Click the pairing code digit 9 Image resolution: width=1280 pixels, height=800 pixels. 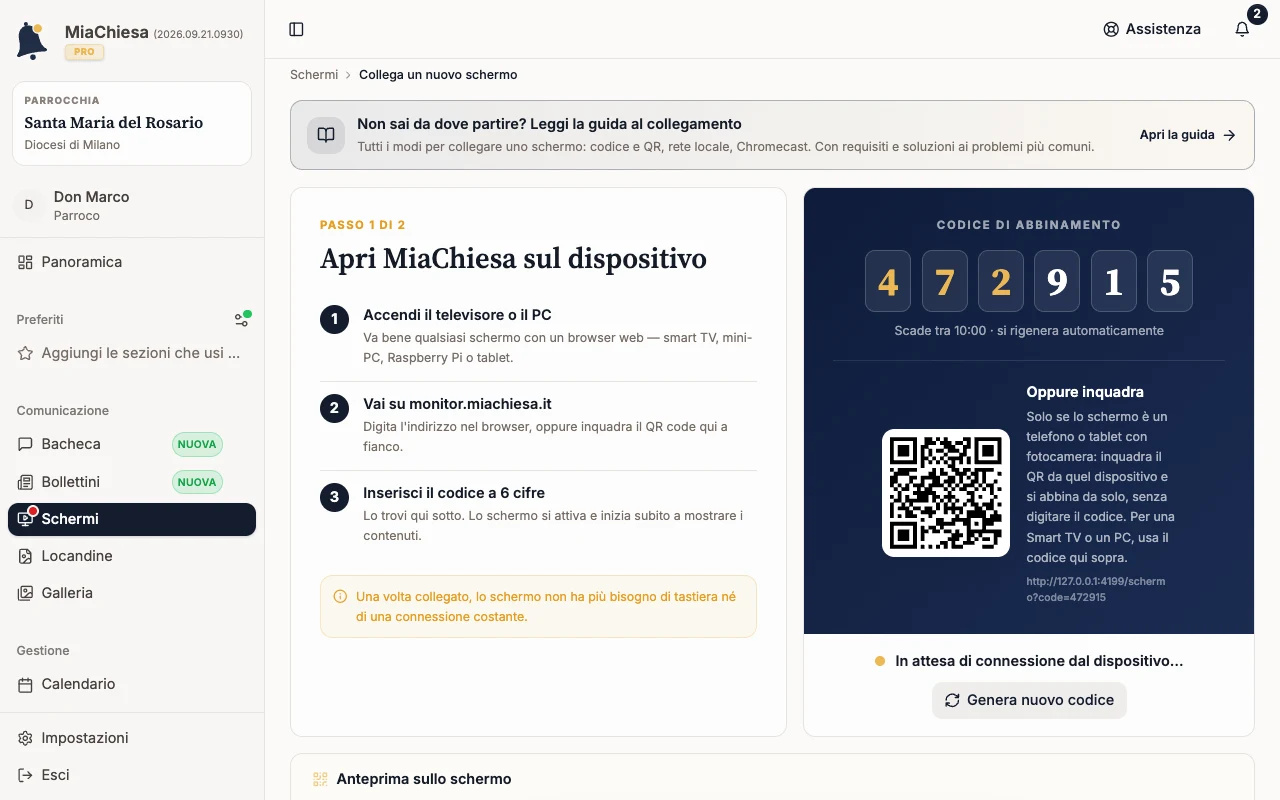tap(1057, 281)
